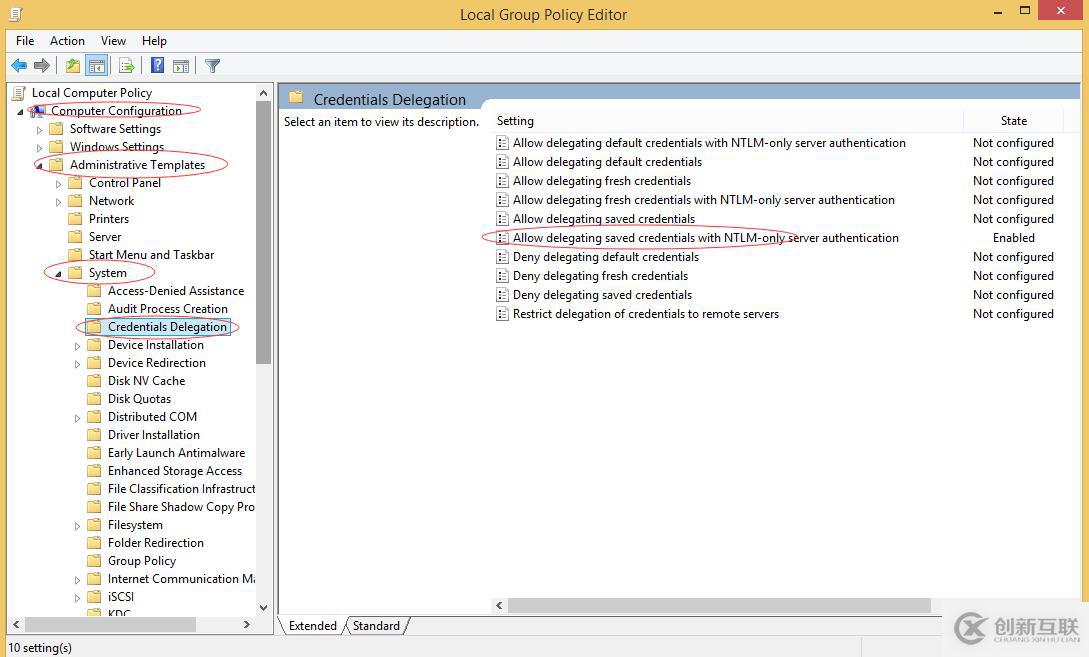1089x657 pixels.
Task: Click the Export List toolbar icon
Action: coord(126,66)
